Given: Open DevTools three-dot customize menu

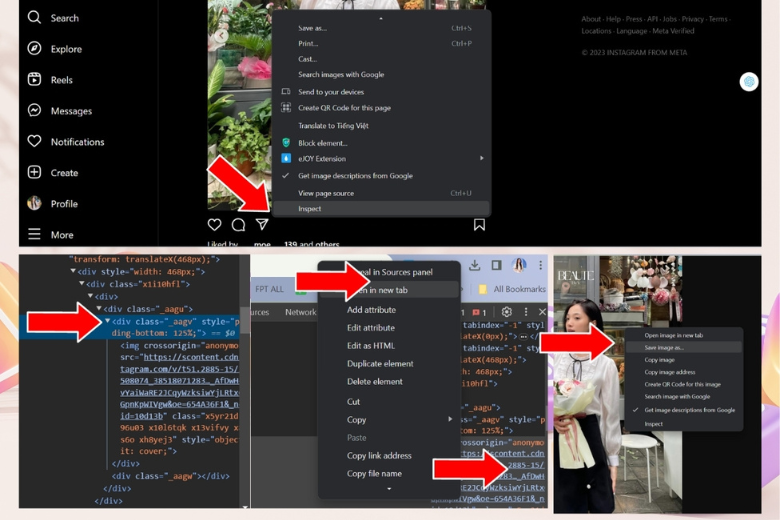Looking at the screenshot, I should pyautogui.click(x=526, y=312).
